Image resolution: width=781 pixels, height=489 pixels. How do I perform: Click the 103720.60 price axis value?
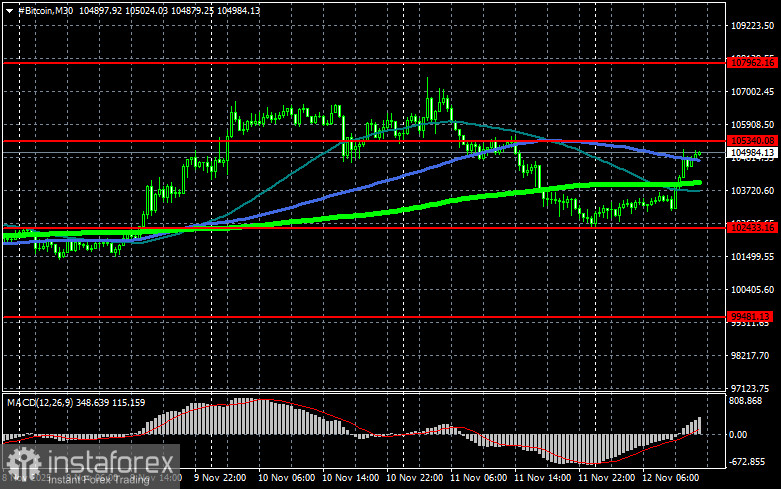pos(752,191)
